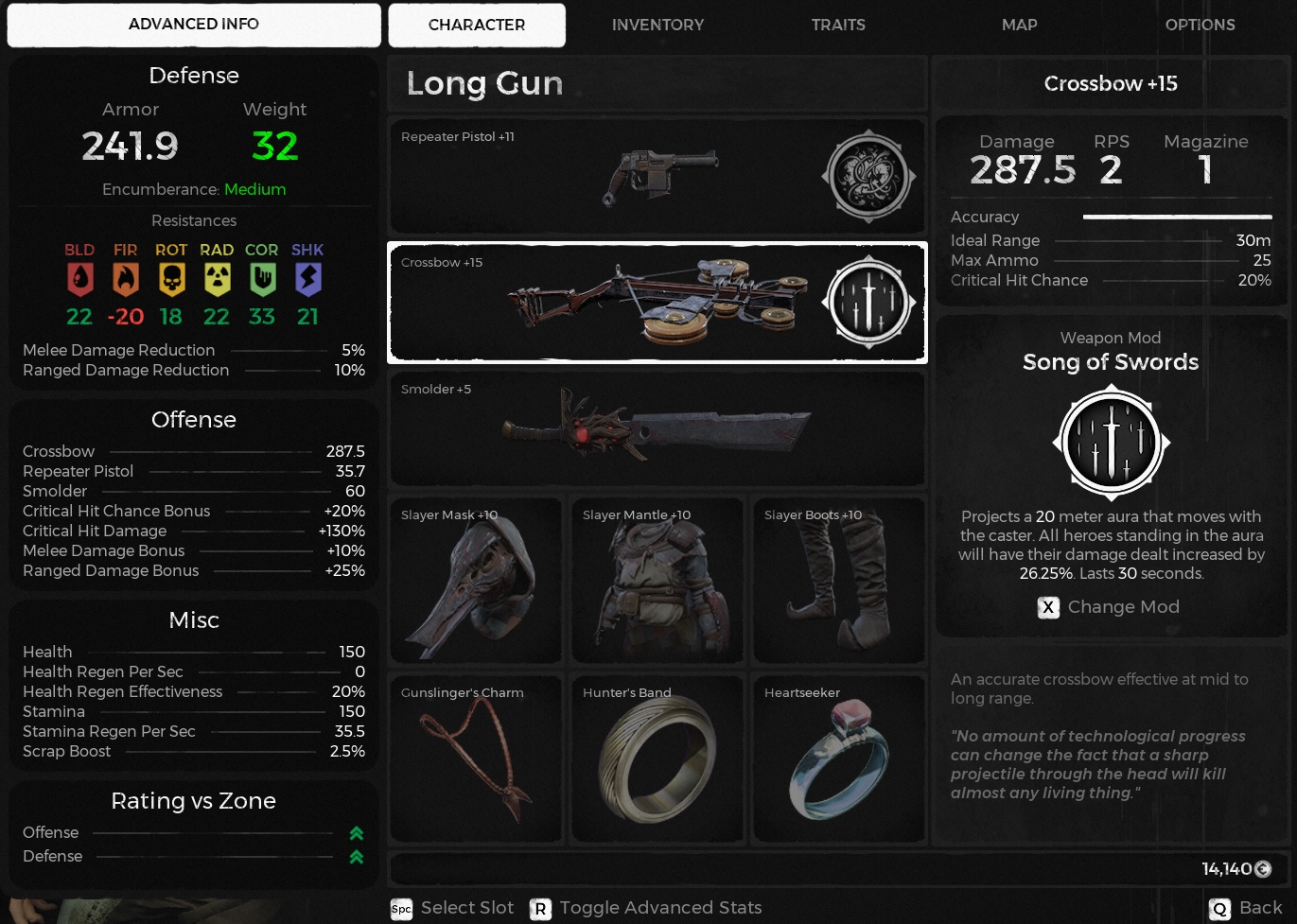
Task: Click the Bleed resistance icon
Action: pyautogui.click(x=79, y=279)
